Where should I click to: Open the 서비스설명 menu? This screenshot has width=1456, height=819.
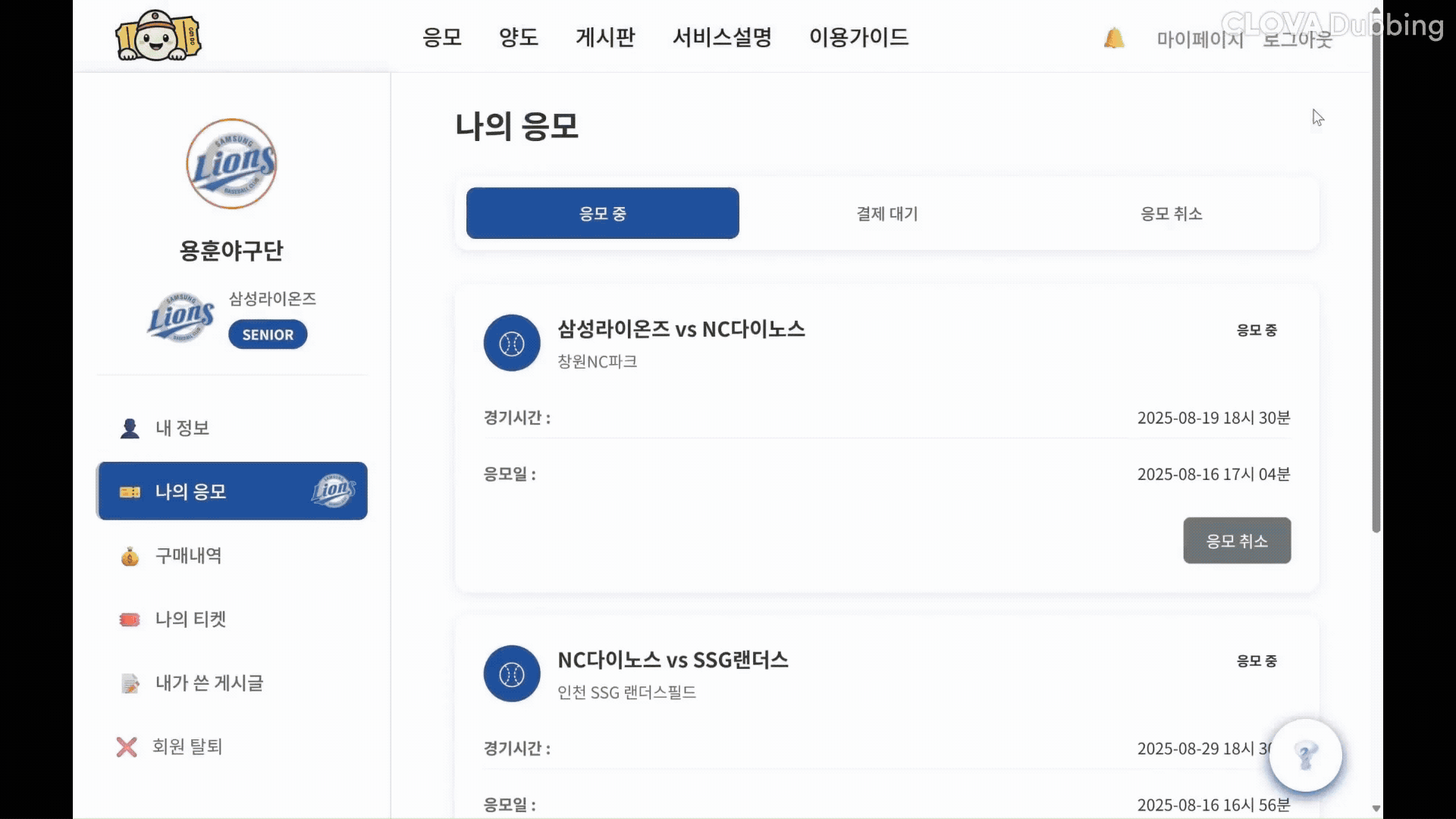[x=722, y=37]
